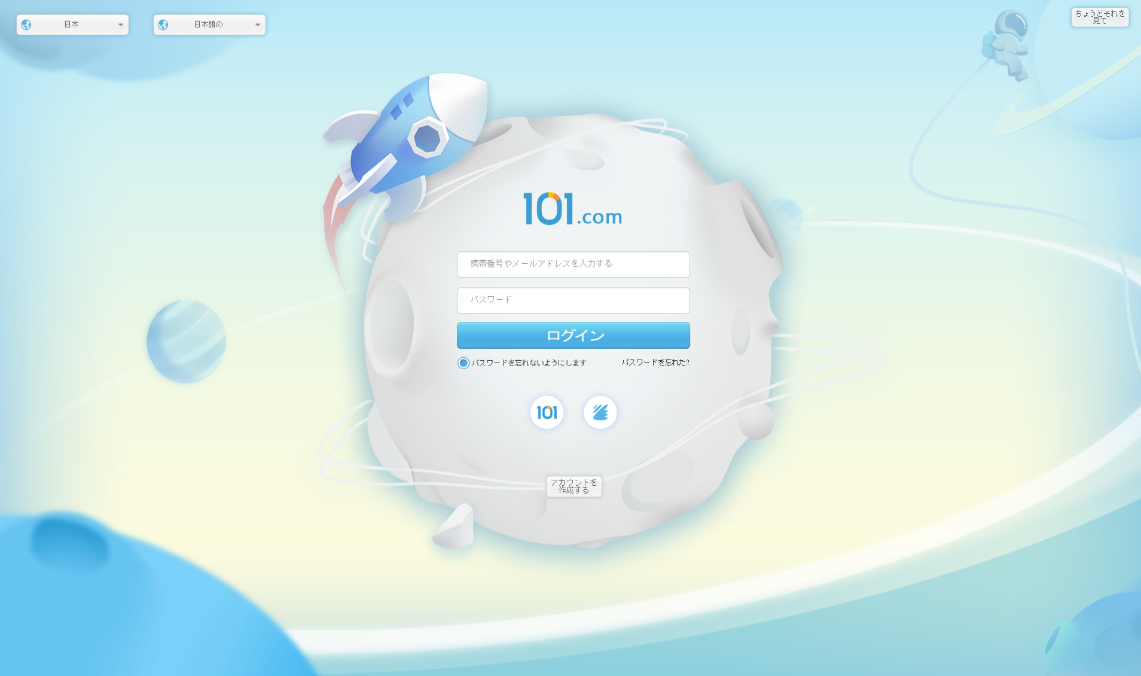Click the パスワードを忘れた? link
Viewport: 1141px width, 676px height.
(x=655, y=364)
